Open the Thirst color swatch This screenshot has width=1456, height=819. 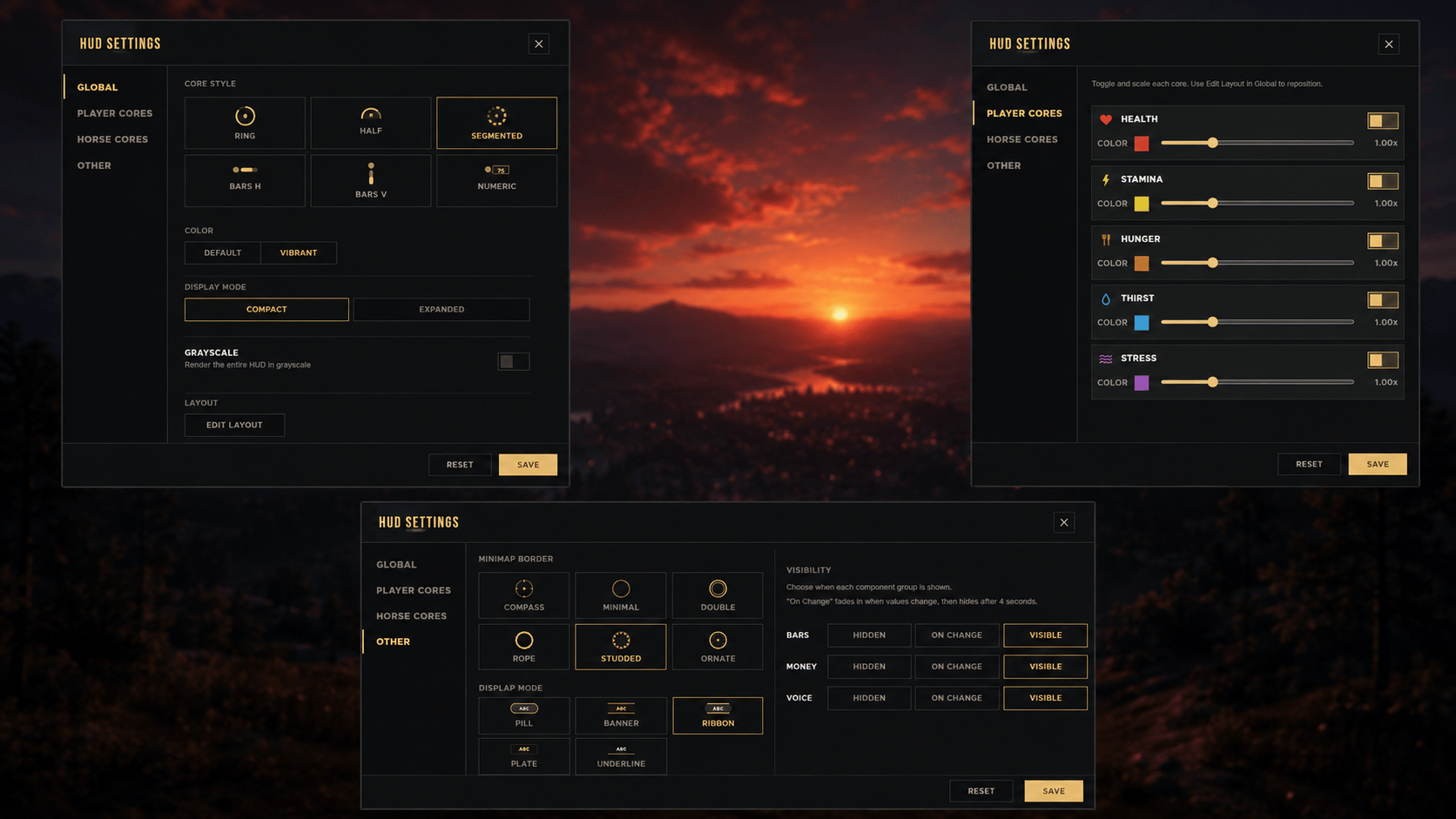pyautogui.click(x=1142, y=323)
